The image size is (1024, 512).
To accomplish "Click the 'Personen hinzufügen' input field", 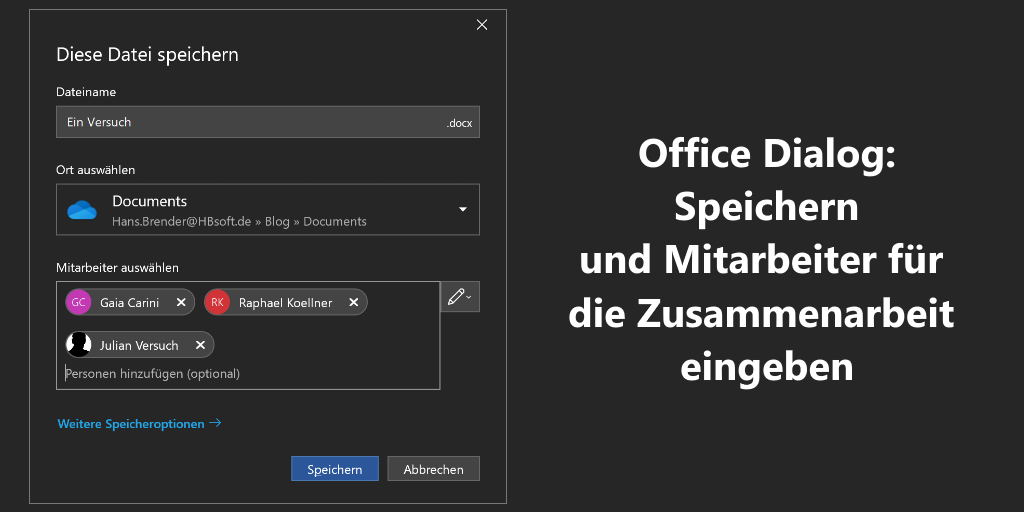I will click(200, 374).
